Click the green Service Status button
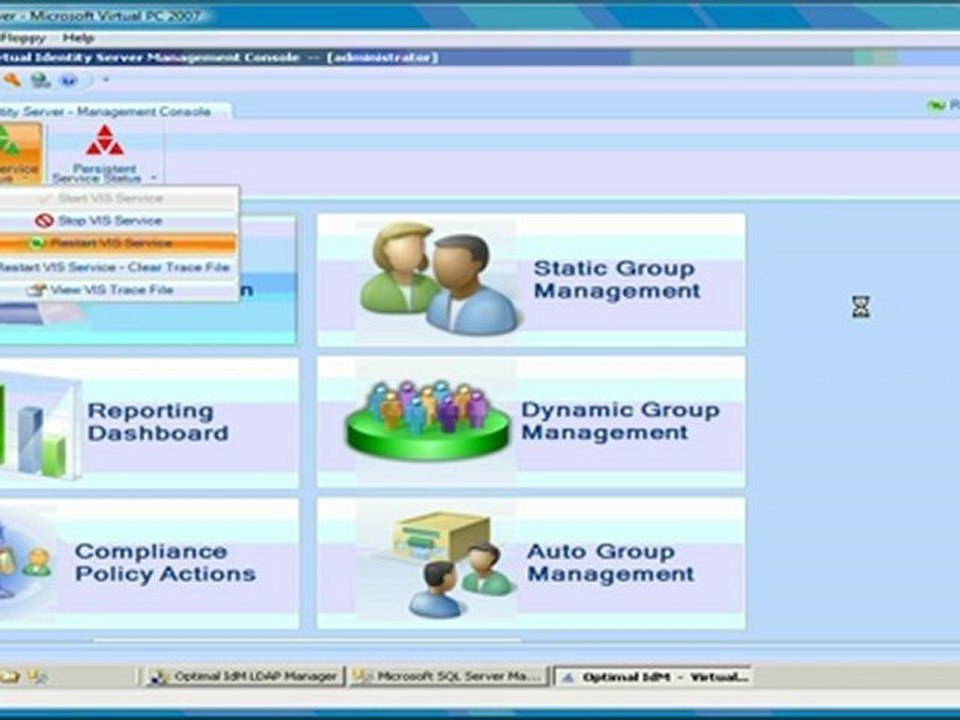Viewport: 960px width, 720px height. tap(20, 153)
